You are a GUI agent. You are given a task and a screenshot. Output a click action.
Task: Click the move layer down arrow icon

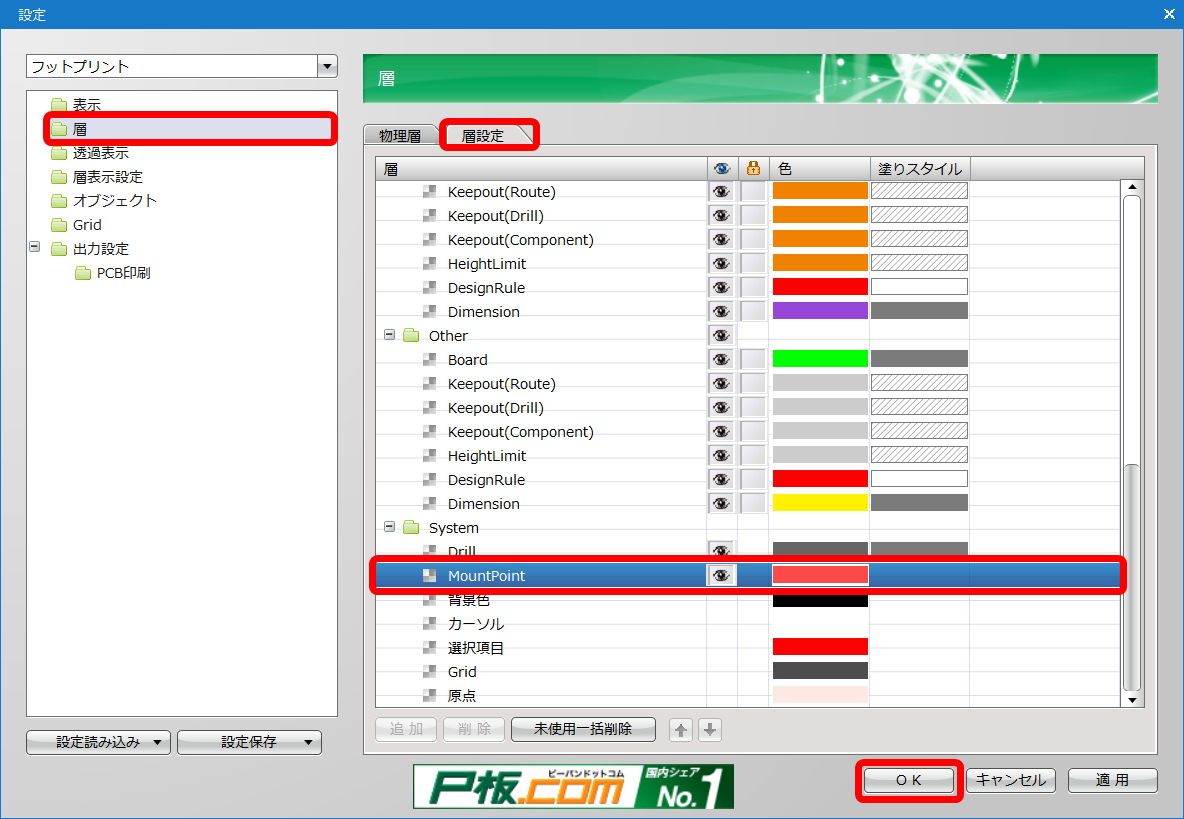[x=710, y=730]
